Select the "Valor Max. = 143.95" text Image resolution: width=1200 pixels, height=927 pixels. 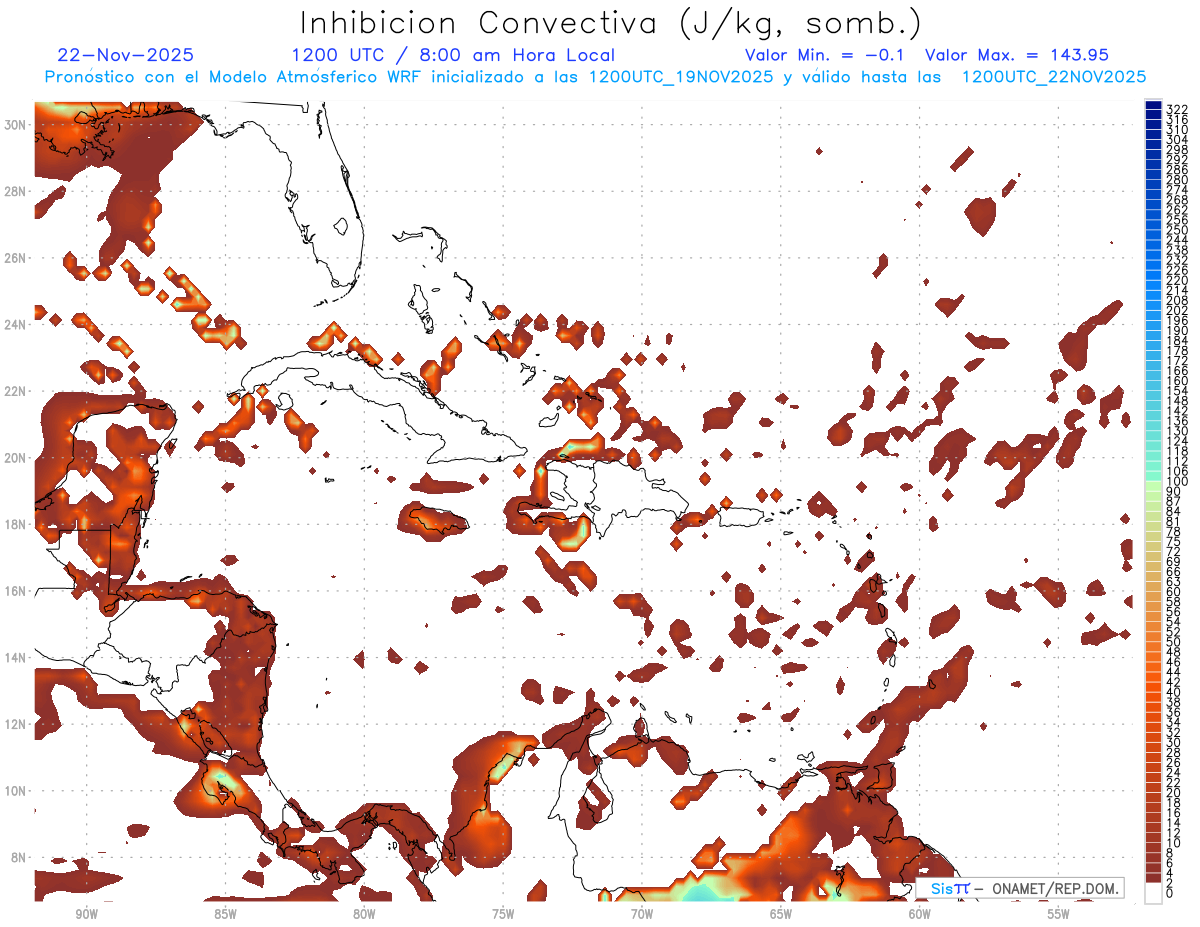(x=1017, y=55)
